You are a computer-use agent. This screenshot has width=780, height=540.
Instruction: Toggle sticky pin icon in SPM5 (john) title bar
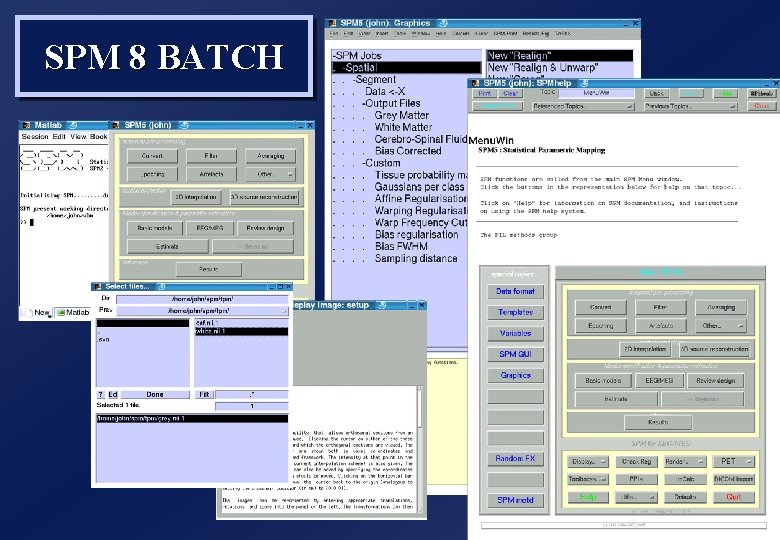click(184, 125)
